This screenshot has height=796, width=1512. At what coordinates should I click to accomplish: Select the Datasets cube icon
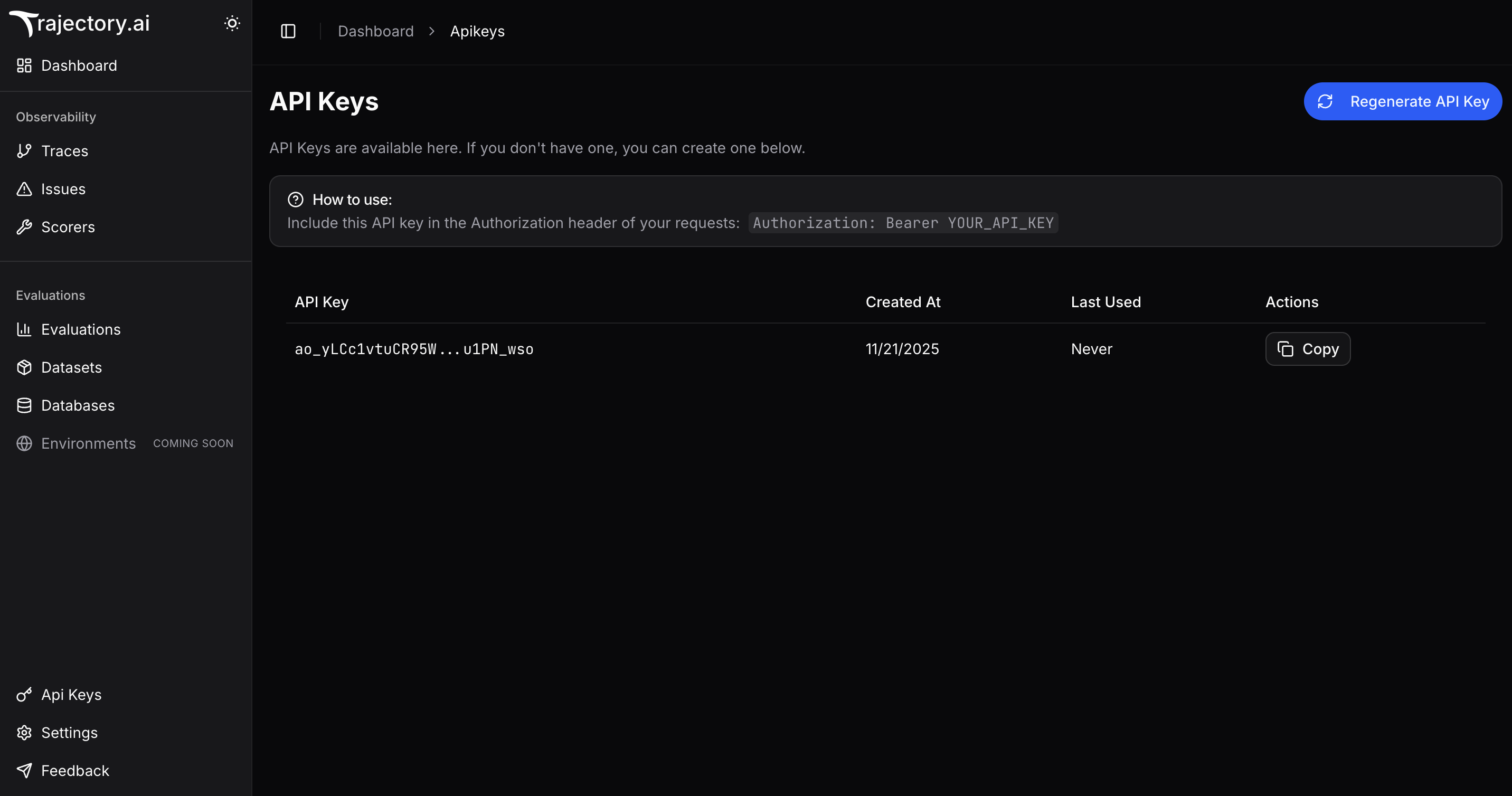click(x=24, y=367)
